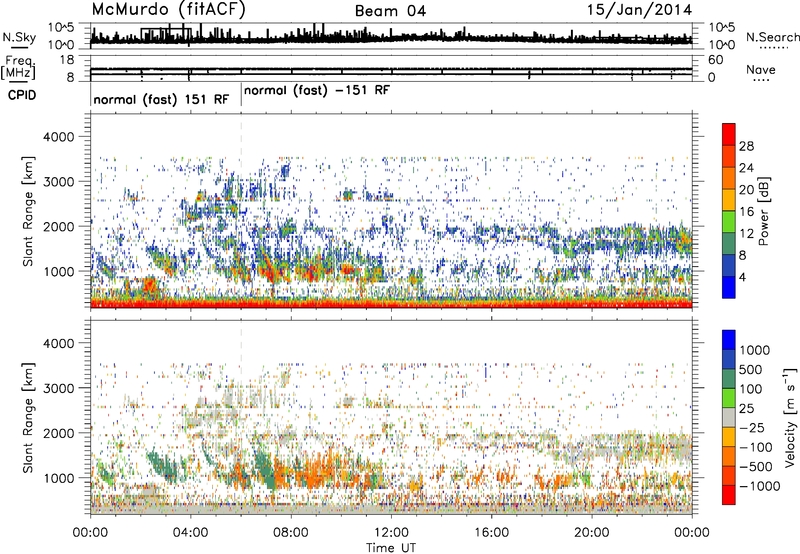
Task: Click the 'N.Sky' legend label
Action: click(x=19, y=37)
